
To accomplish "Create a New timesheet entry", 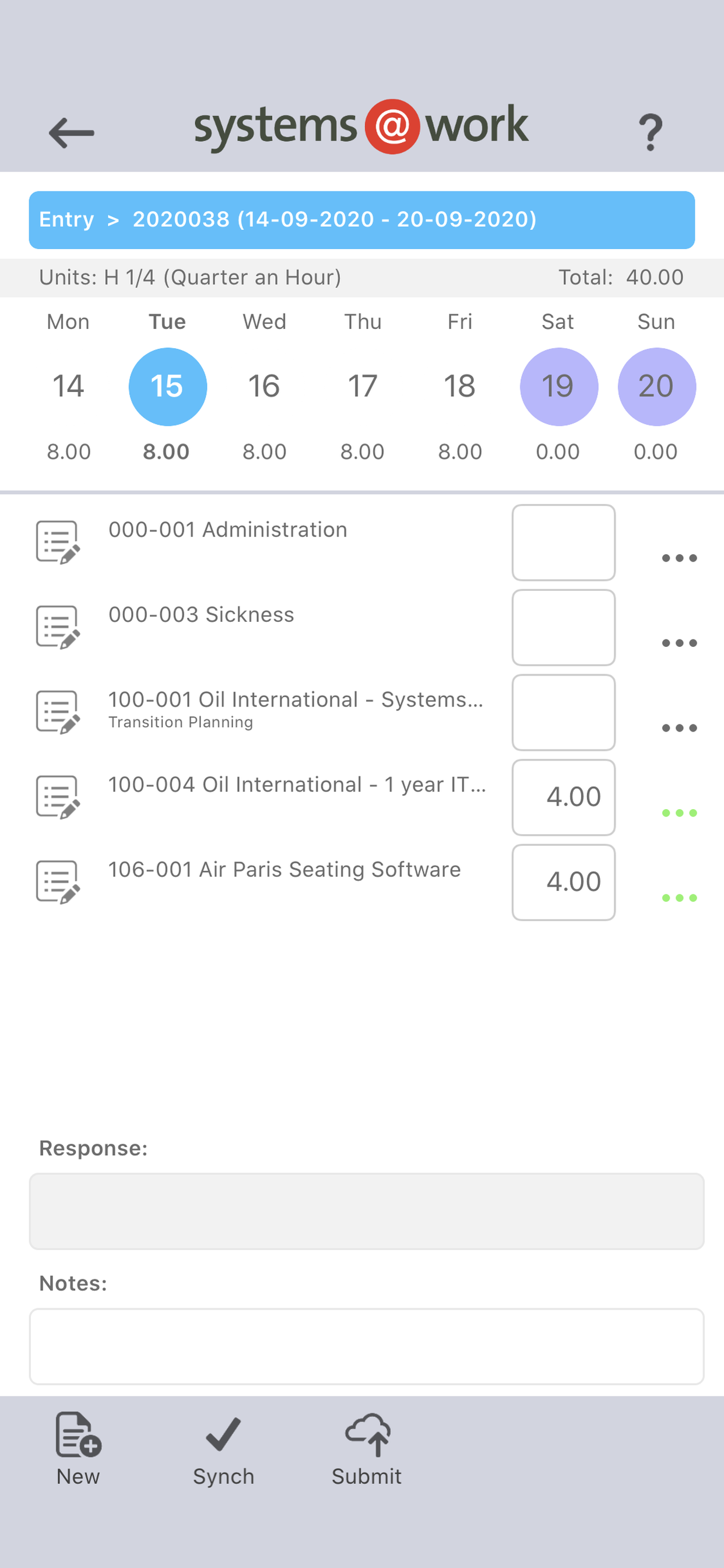I will 78,1451.
